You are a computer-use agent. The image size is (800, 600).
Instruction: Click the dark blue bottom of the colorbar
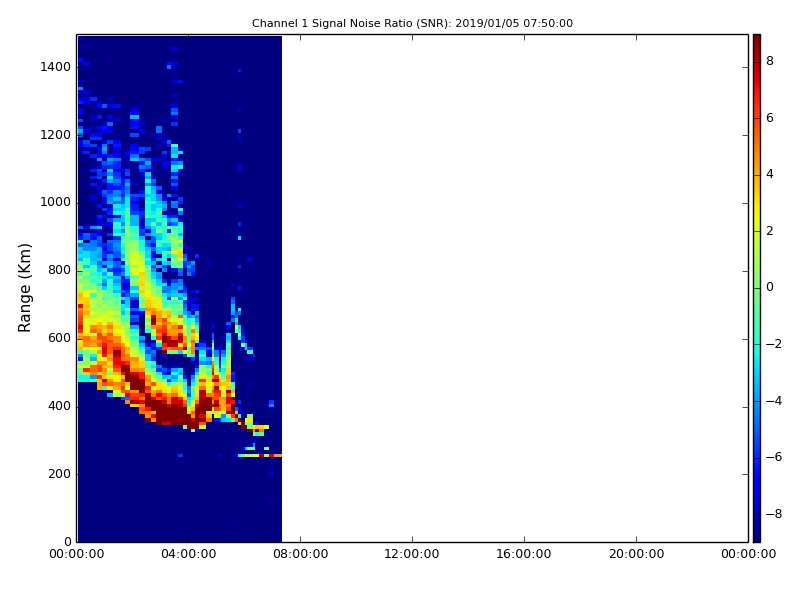(757, 531)
